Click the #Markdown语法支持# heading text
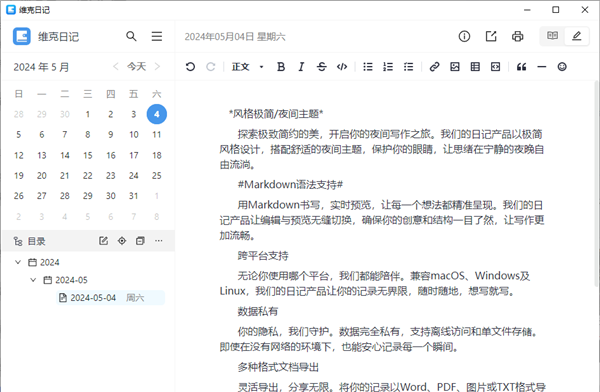 [290, 185]
